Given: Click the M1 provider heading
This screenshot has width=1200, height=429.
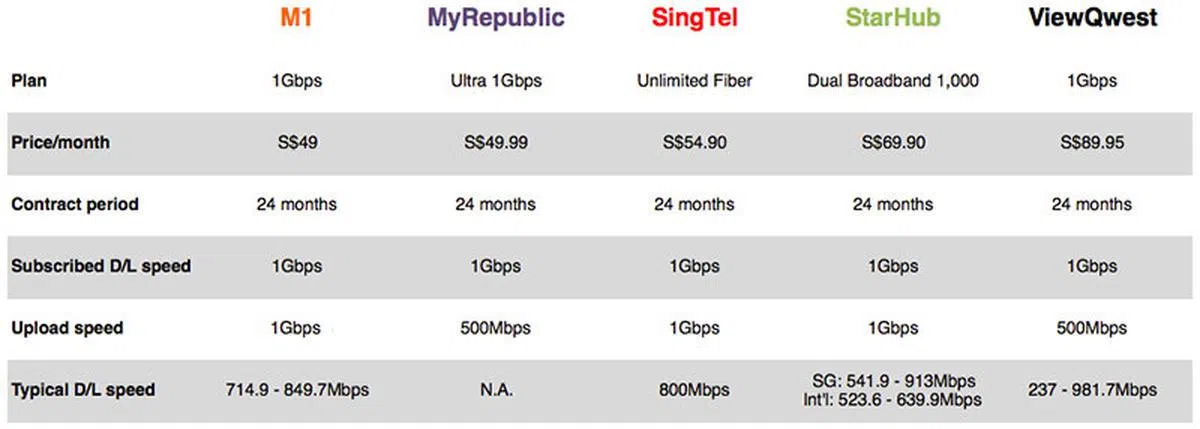Looking at the screenshot, I should pyautogui.click(x=298, y=18).
